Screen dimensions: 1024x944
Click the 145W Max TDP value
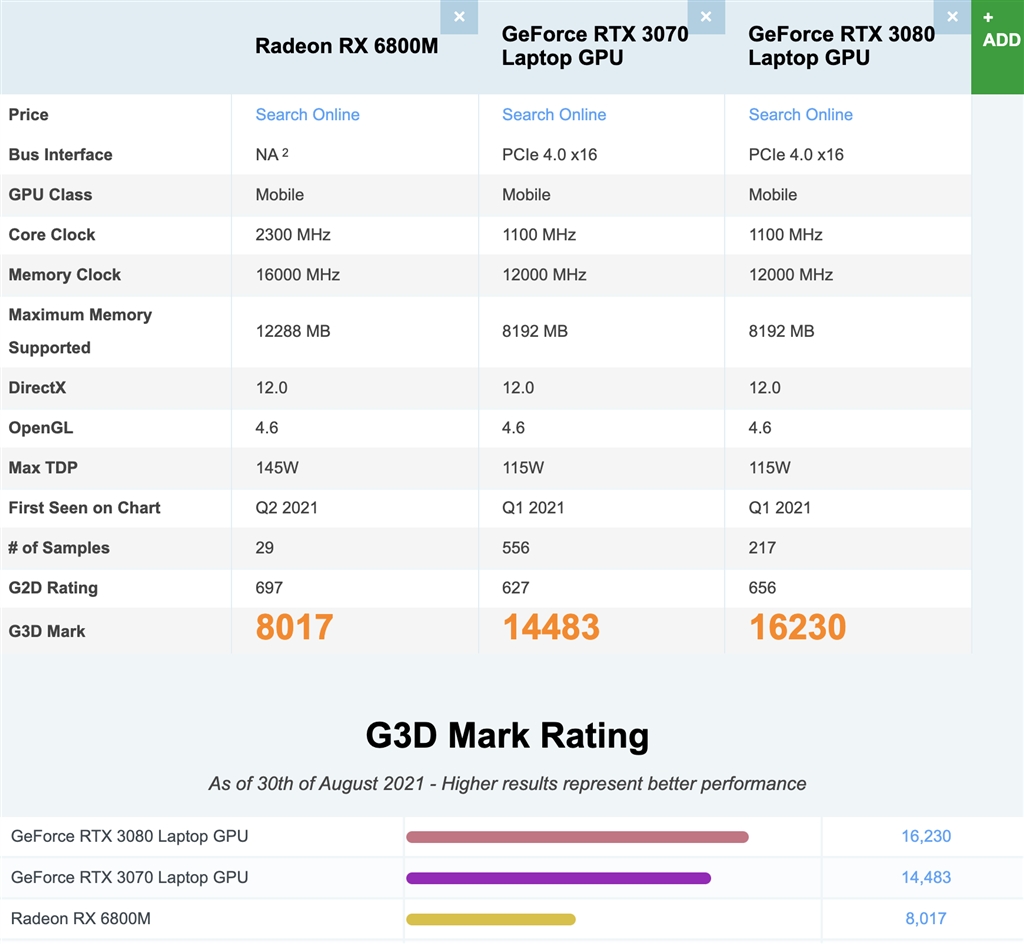277,468
